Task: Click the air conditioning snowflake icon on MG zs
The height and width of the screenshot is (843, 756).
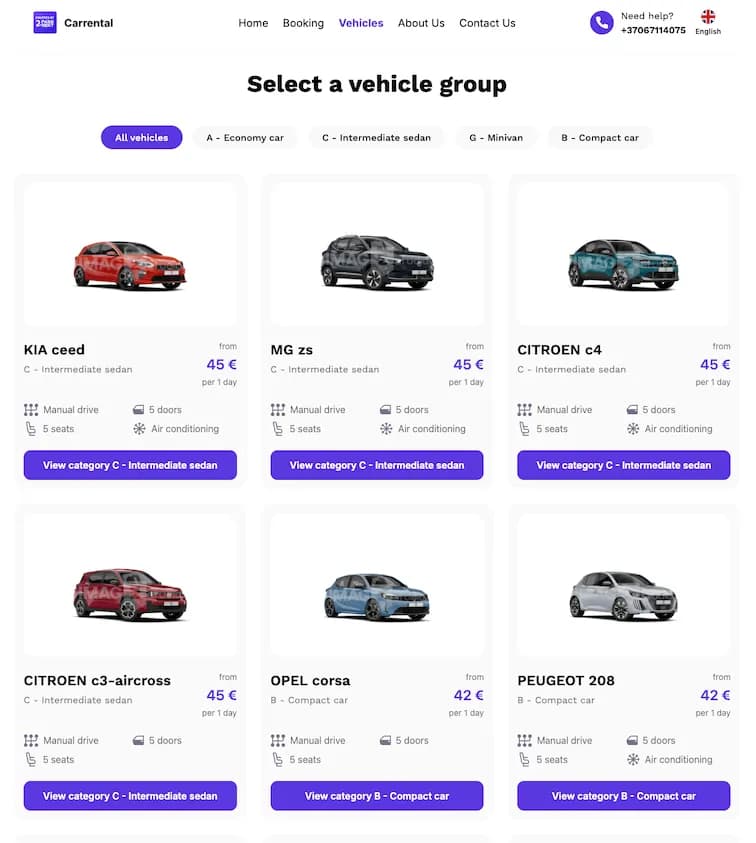Action: pyautogui.click(x=387, y=428)
